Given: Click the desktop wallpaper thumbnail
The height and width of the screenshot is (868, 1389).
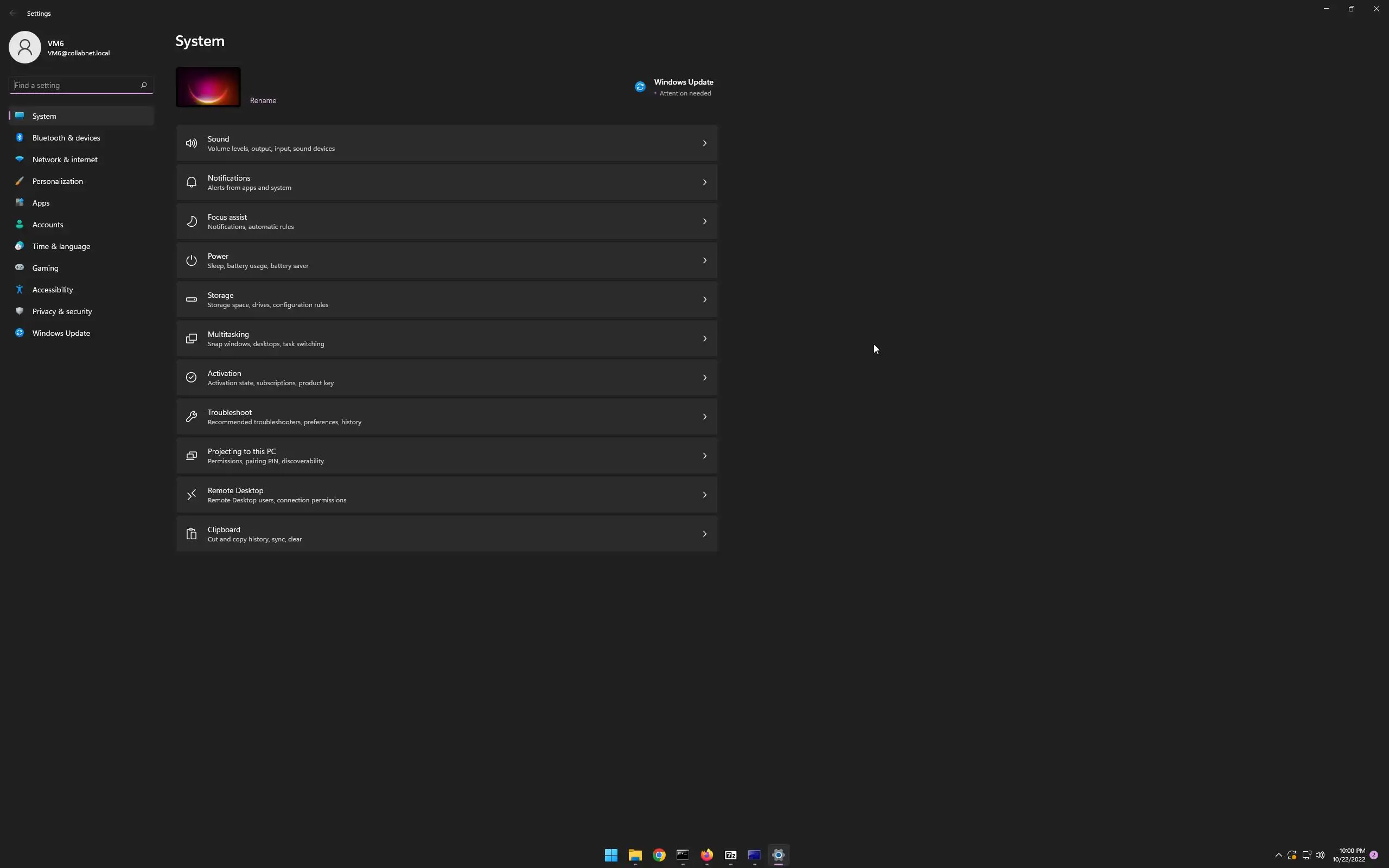Looking at the screenshot, I should point(208,87).
